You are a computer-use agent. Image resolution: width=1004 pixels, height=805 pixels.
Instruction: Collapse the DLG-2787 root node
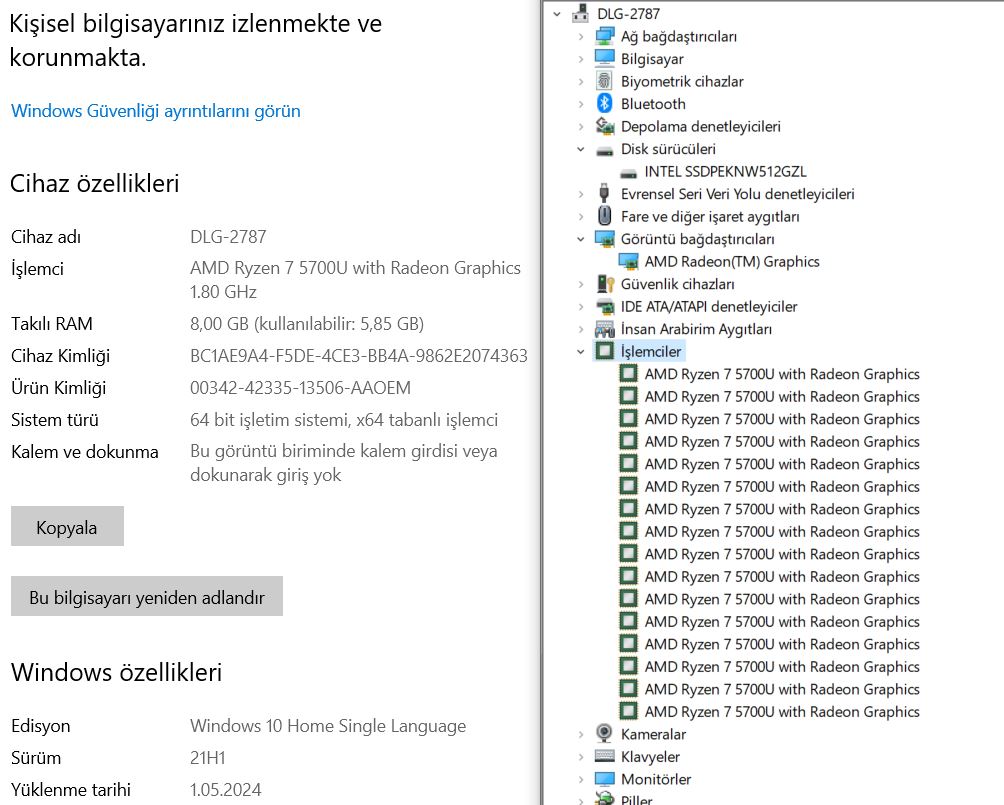coord(556,13)
